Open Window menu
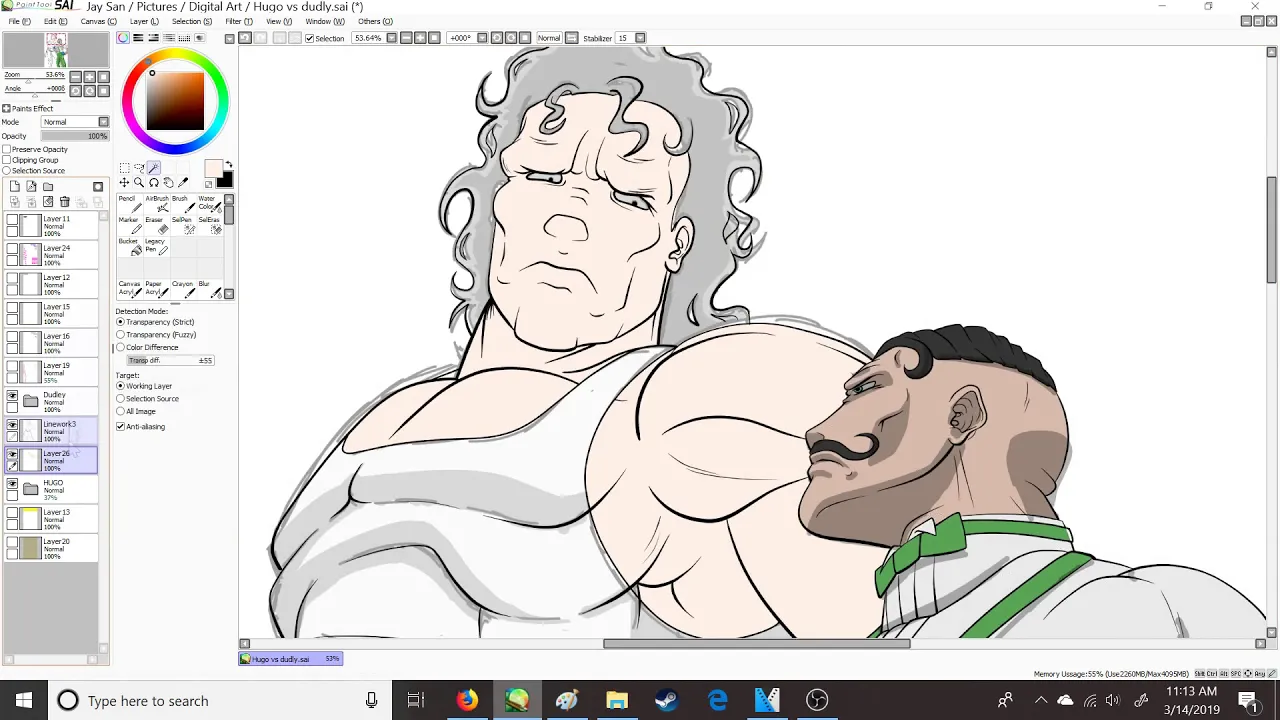1280x720 pixels. pos(324,21)
